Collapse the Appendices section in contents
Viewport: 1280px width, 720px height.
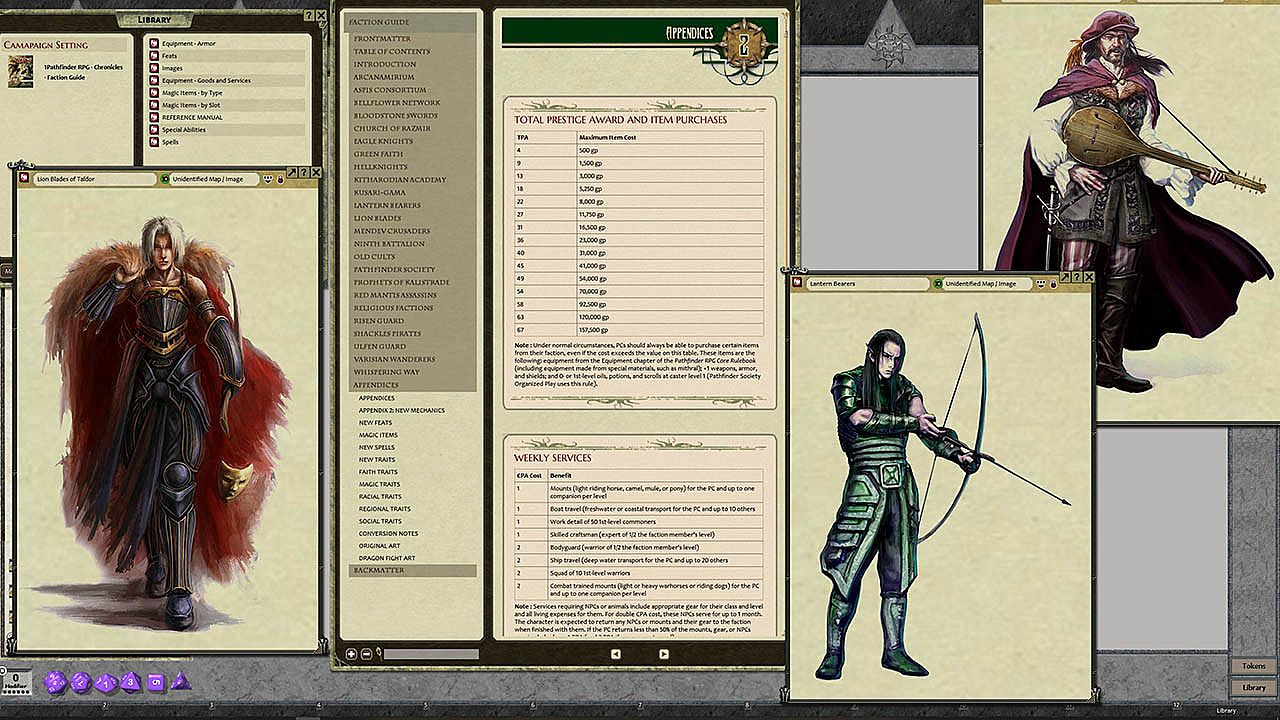click(376, 385)
